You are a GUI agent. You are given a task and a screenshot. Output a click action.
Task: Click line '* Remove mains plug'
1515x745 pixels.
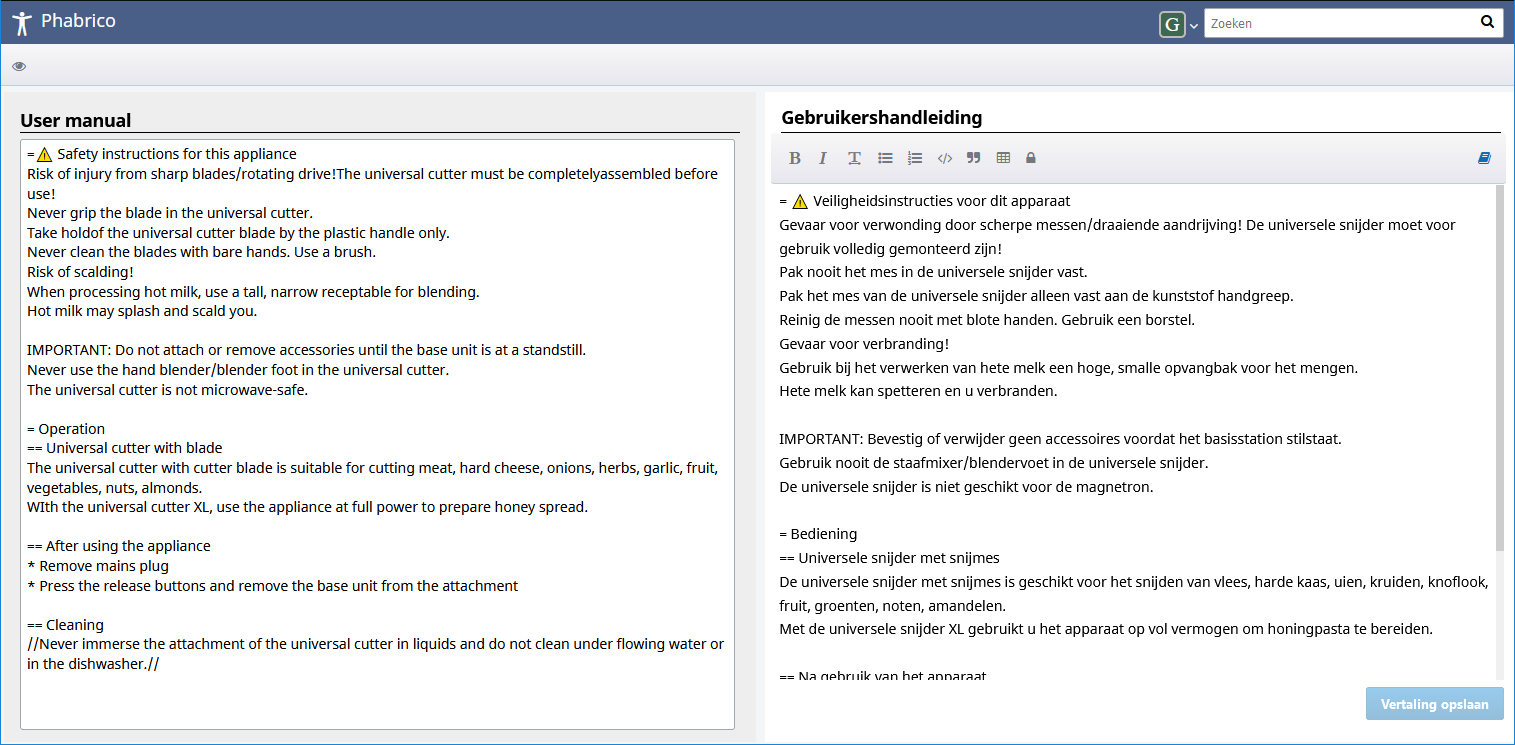(x=98, y=566)
